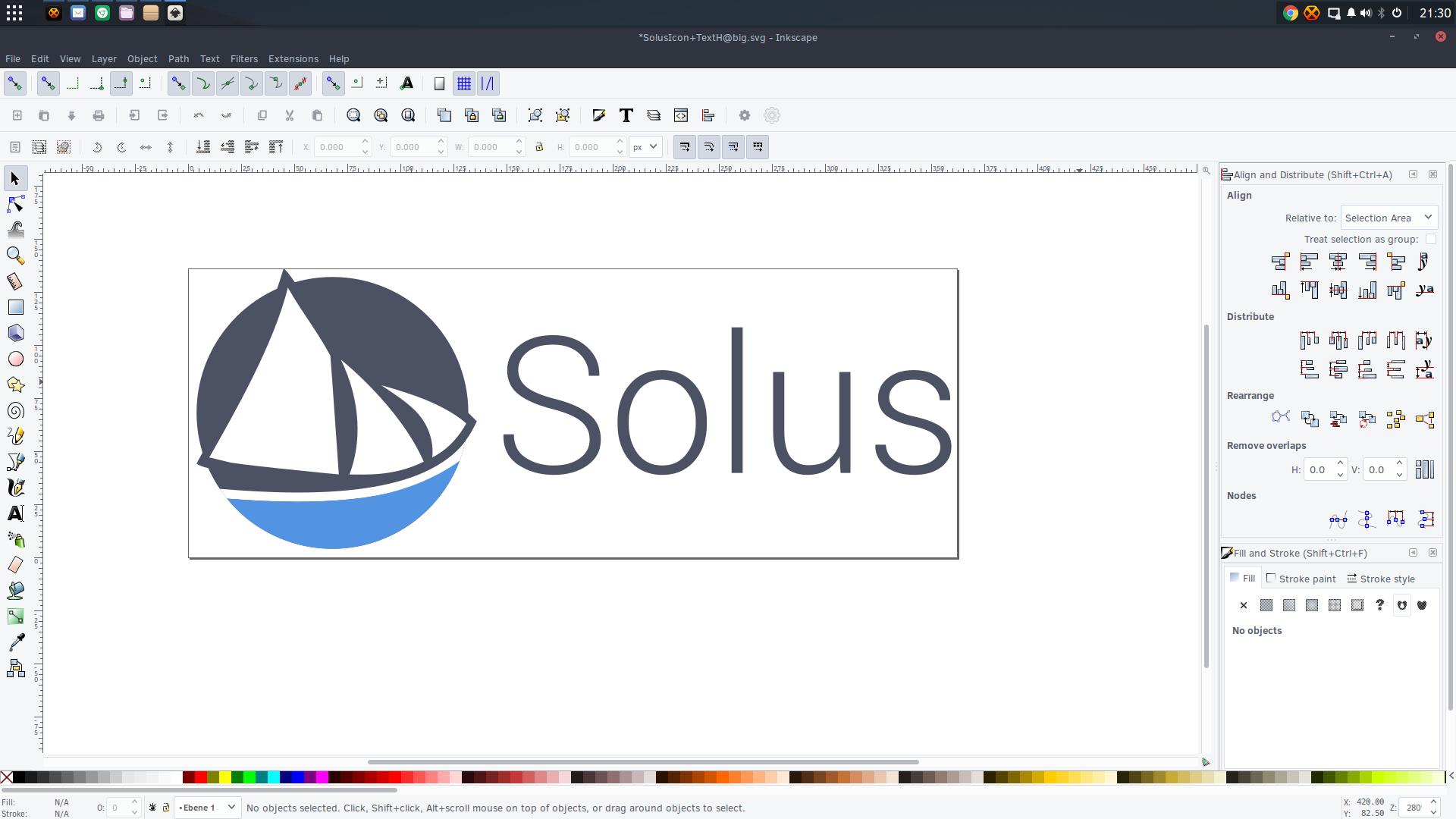Toggle scale stroke width with object
Image resolution: width=1456 pixels, height=819 pixels.
(685, 147)
